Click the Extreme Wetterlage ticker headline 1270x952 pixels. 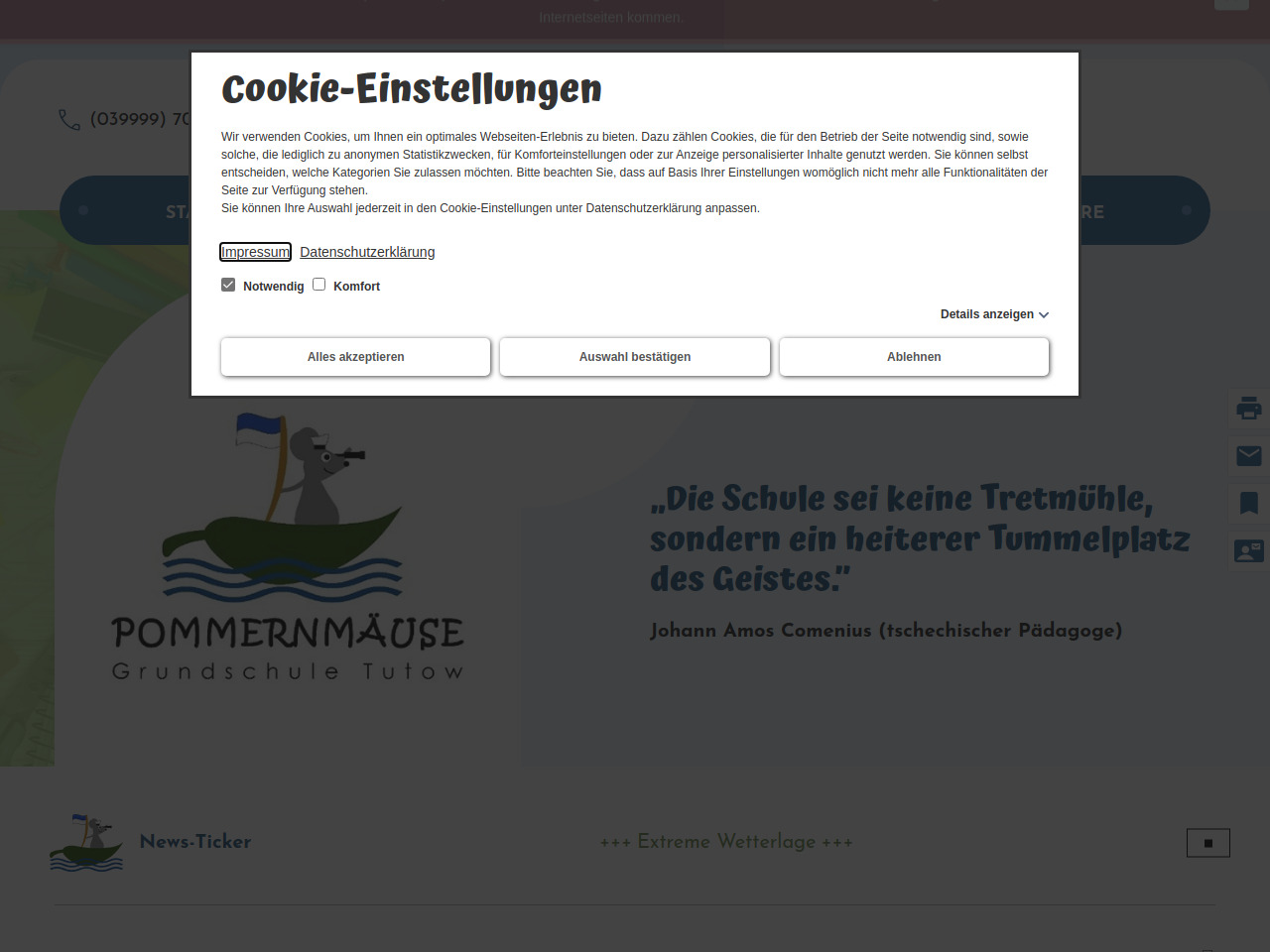[726, 842]
